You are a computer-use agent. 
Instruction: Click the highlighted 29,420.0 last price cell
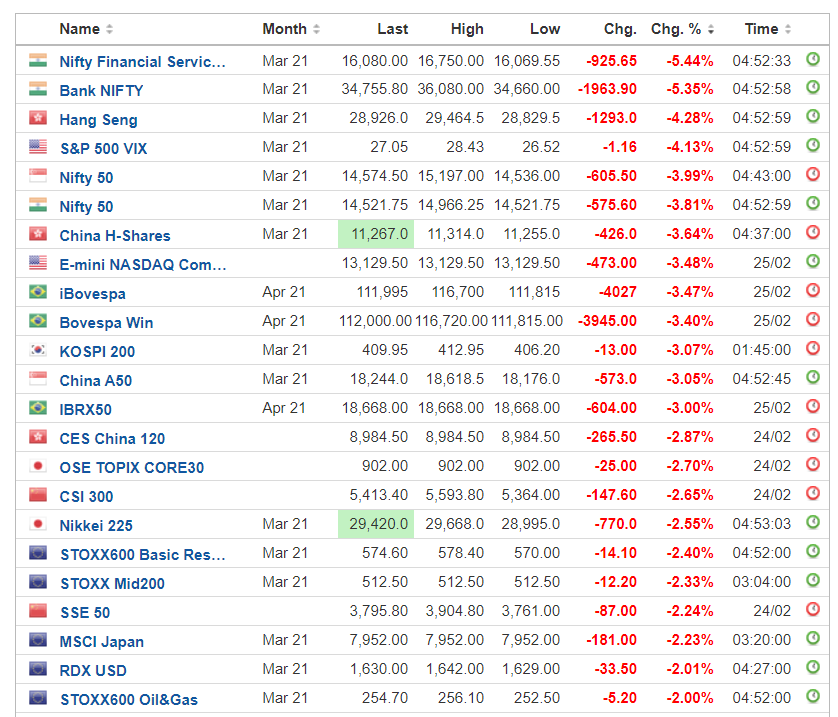376,524
